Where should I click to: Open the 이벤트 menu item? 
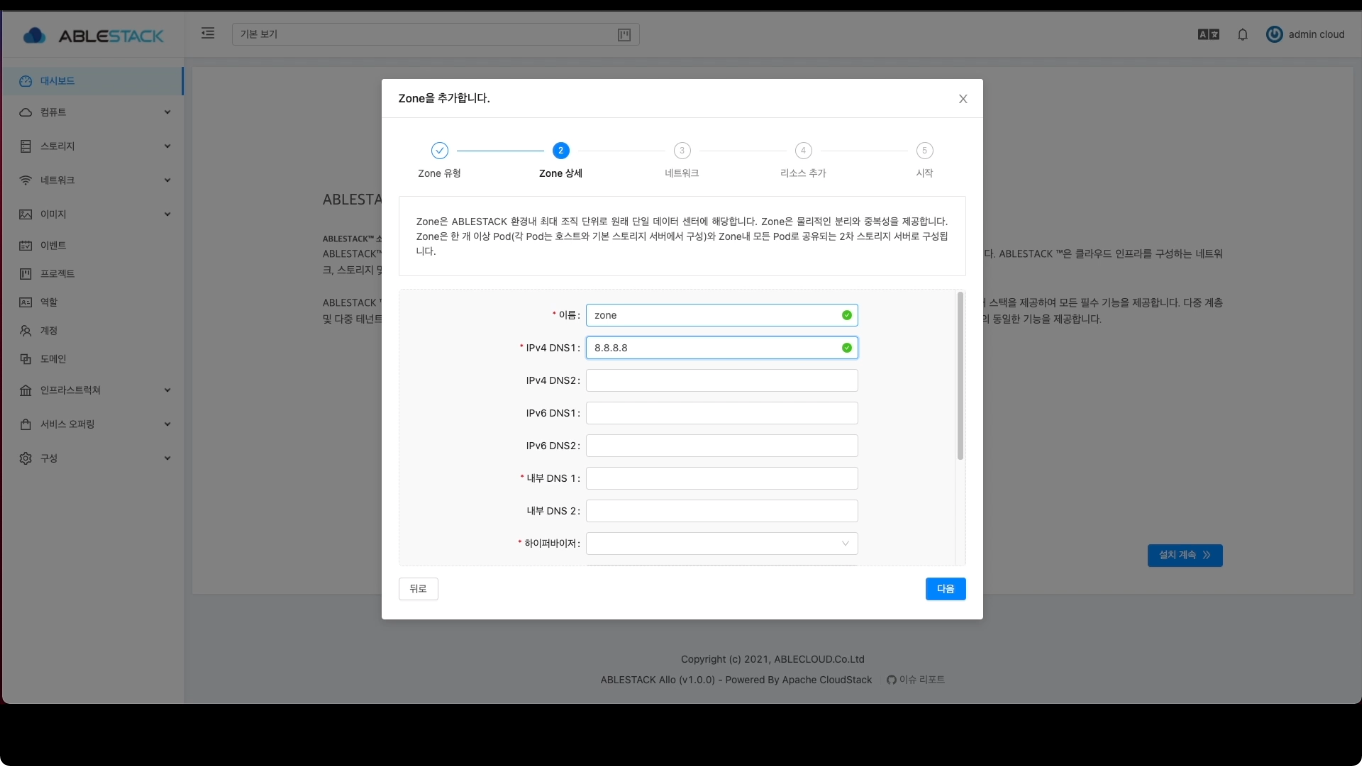click(x=92, y=245)
